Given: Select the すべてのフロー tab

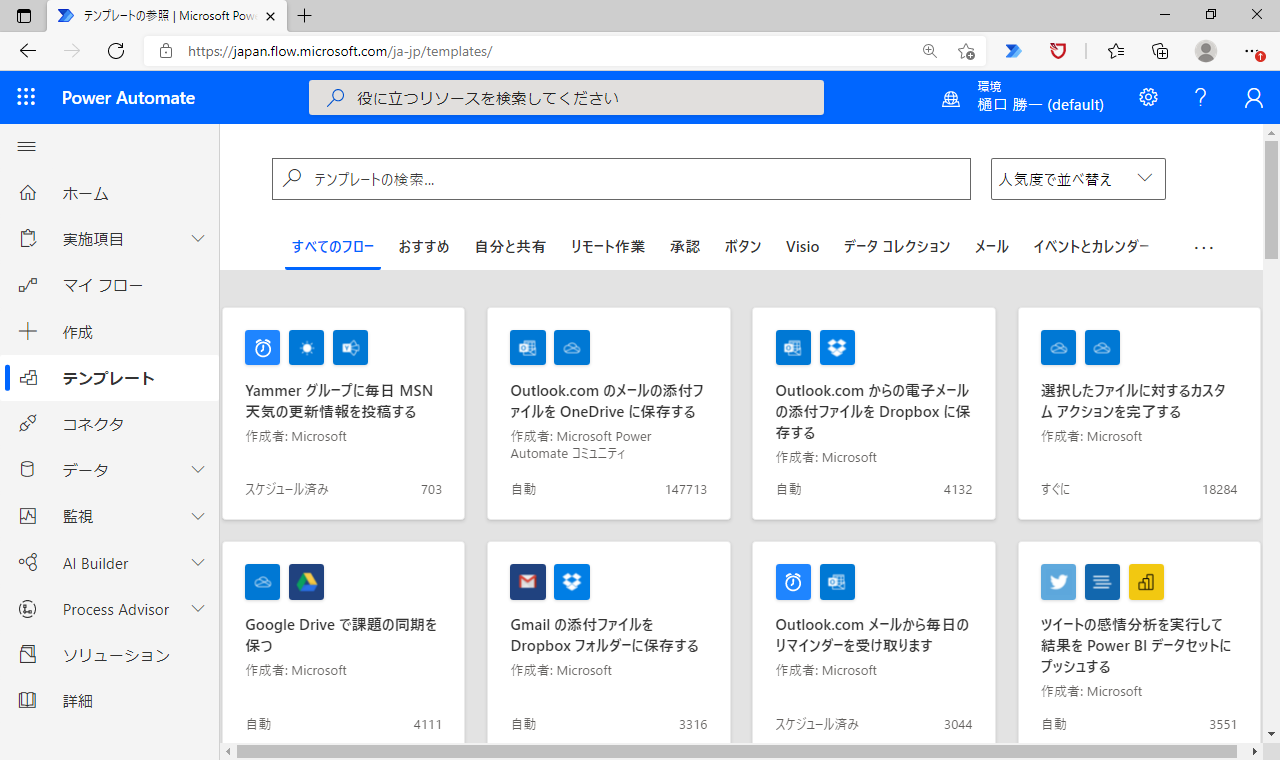Looking at the screenshot, I should 333,247.
